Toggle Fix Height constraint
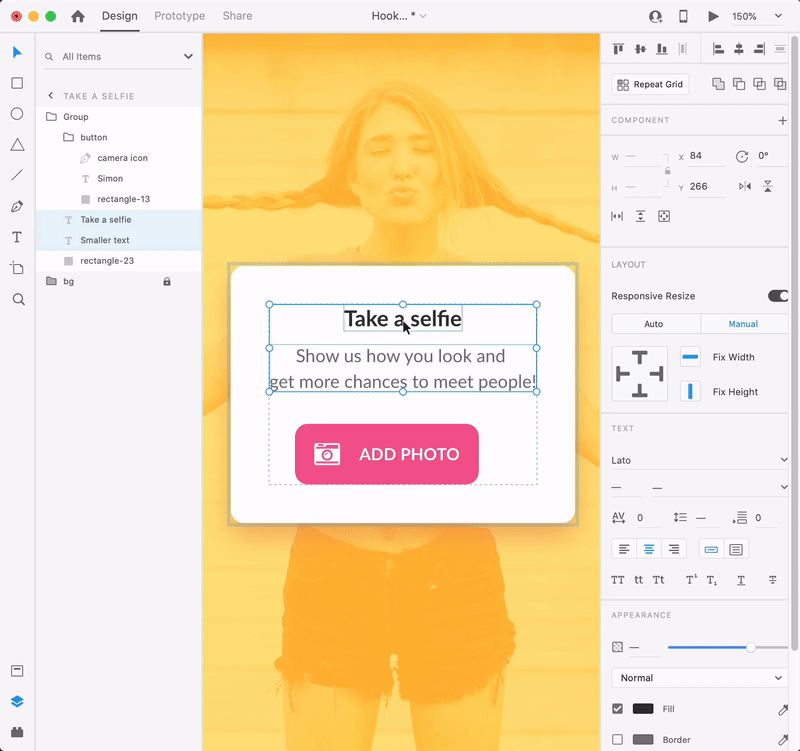The height and width of the screenshot is (751, 800). pyautogui.click(x=690, y=391)
